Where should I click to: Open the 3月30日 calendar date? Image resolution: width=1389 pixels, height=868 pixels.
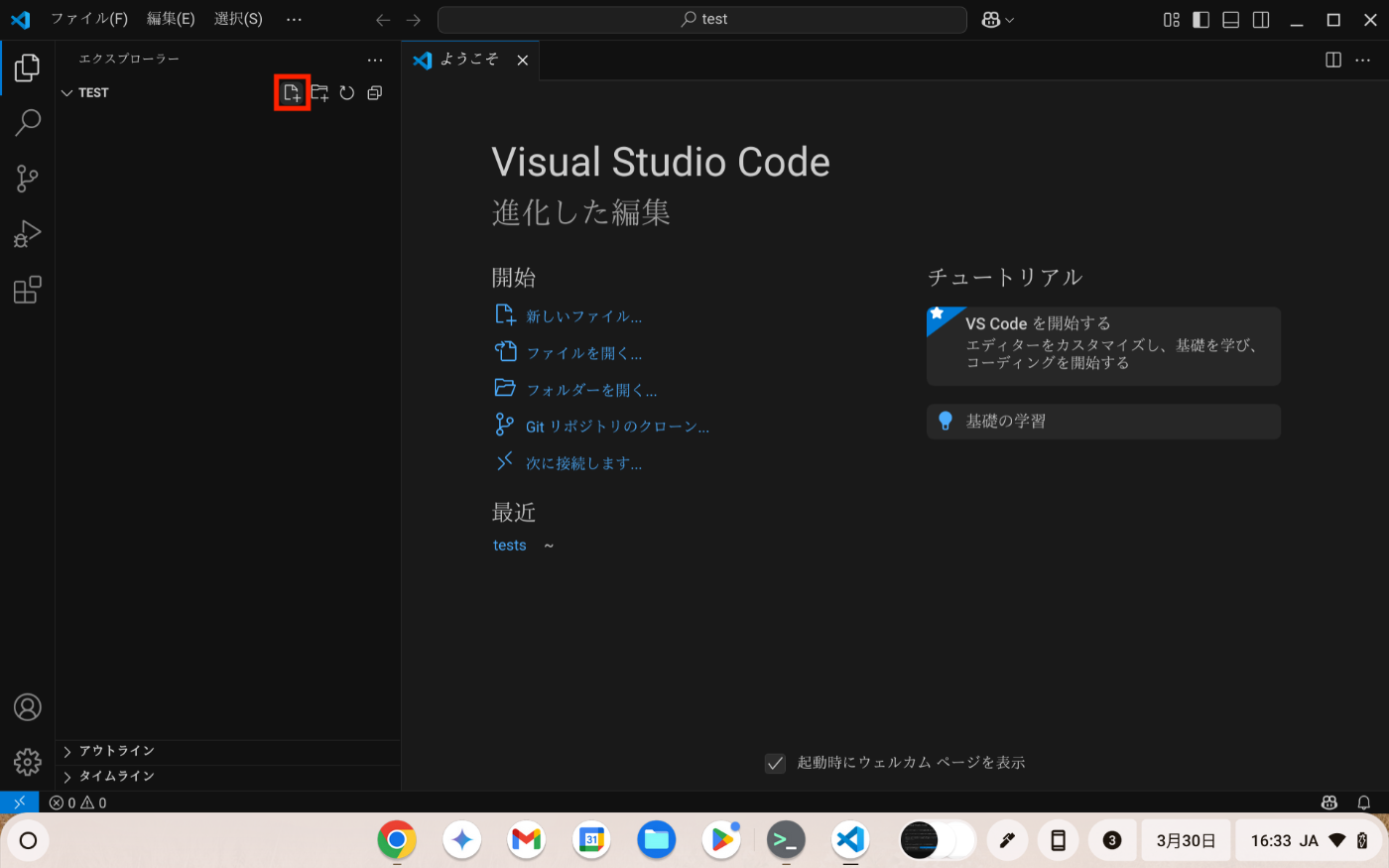pyautogui.click(x=1186, y=840)
